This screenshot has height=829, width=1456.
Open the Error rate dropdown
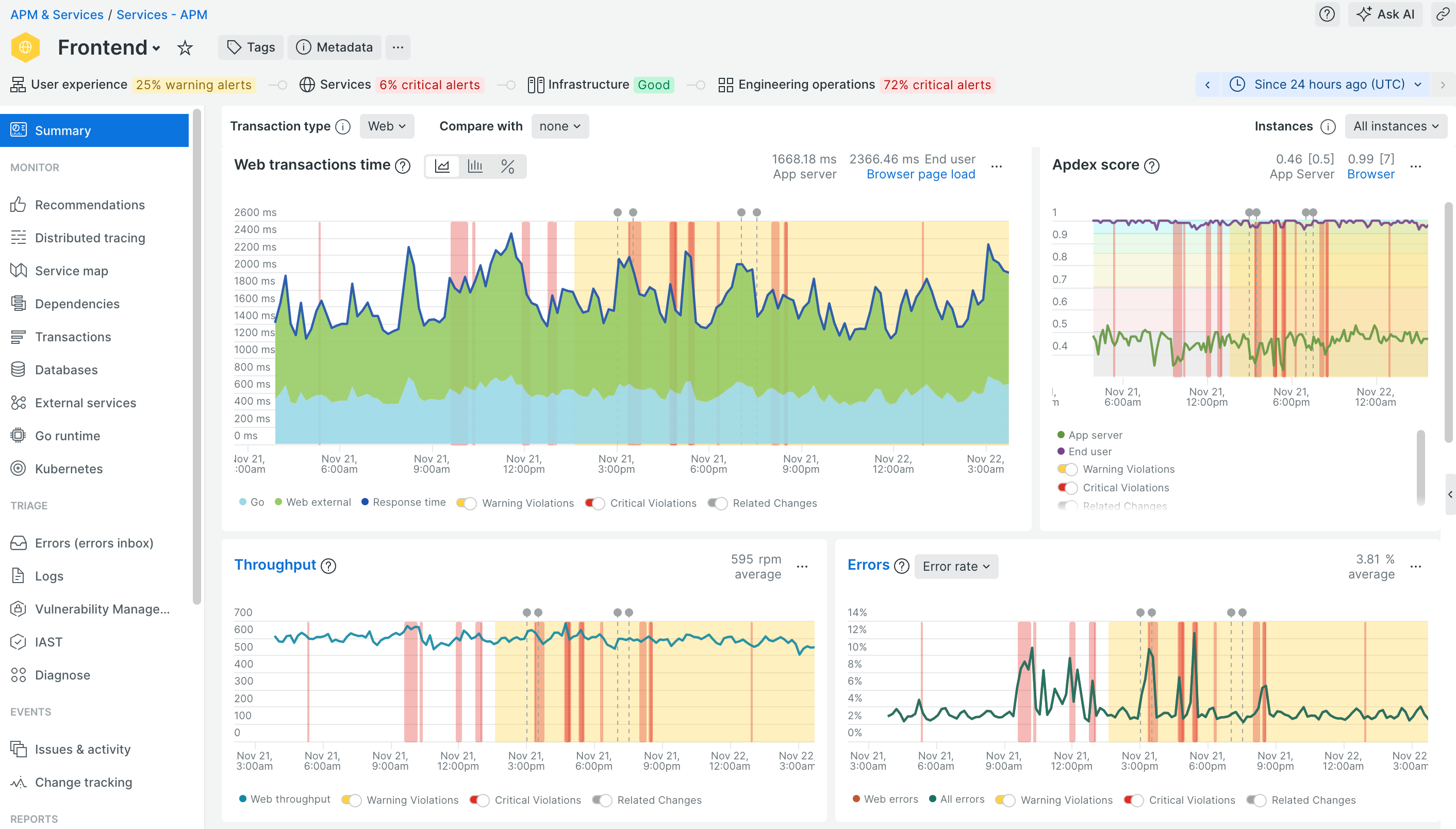point(955,567)
